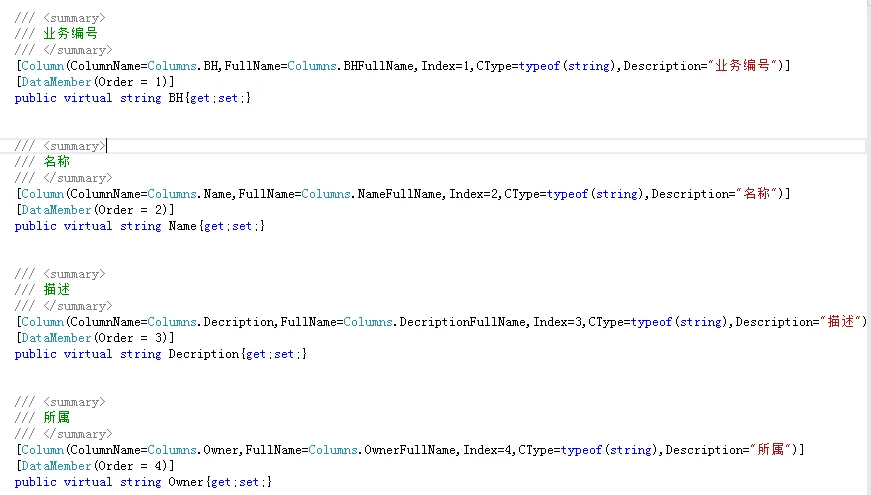The width and height of the screenshot is (871, 495).
Task: Click Index=4 in the Column attribute
Action: point(487,450)
